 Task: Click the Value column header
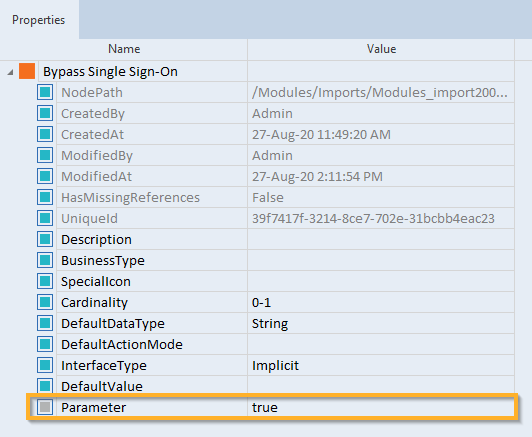point(381,49)
